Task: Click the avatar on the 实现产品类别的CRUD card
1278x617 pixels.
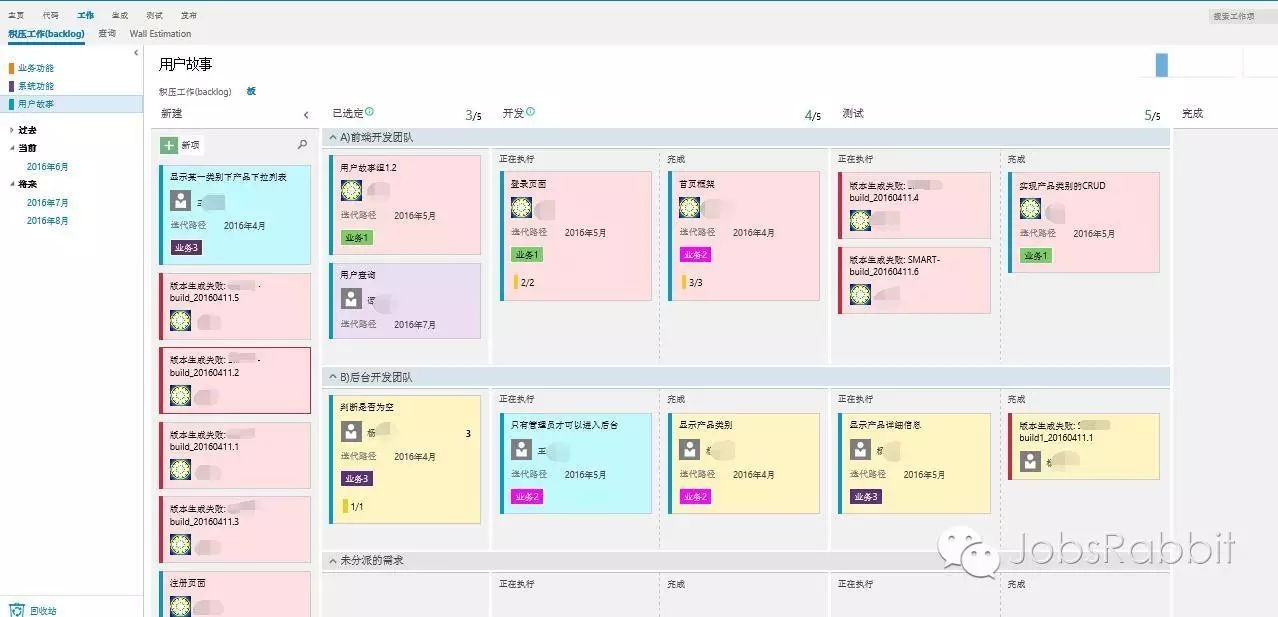Action: 1030,208
